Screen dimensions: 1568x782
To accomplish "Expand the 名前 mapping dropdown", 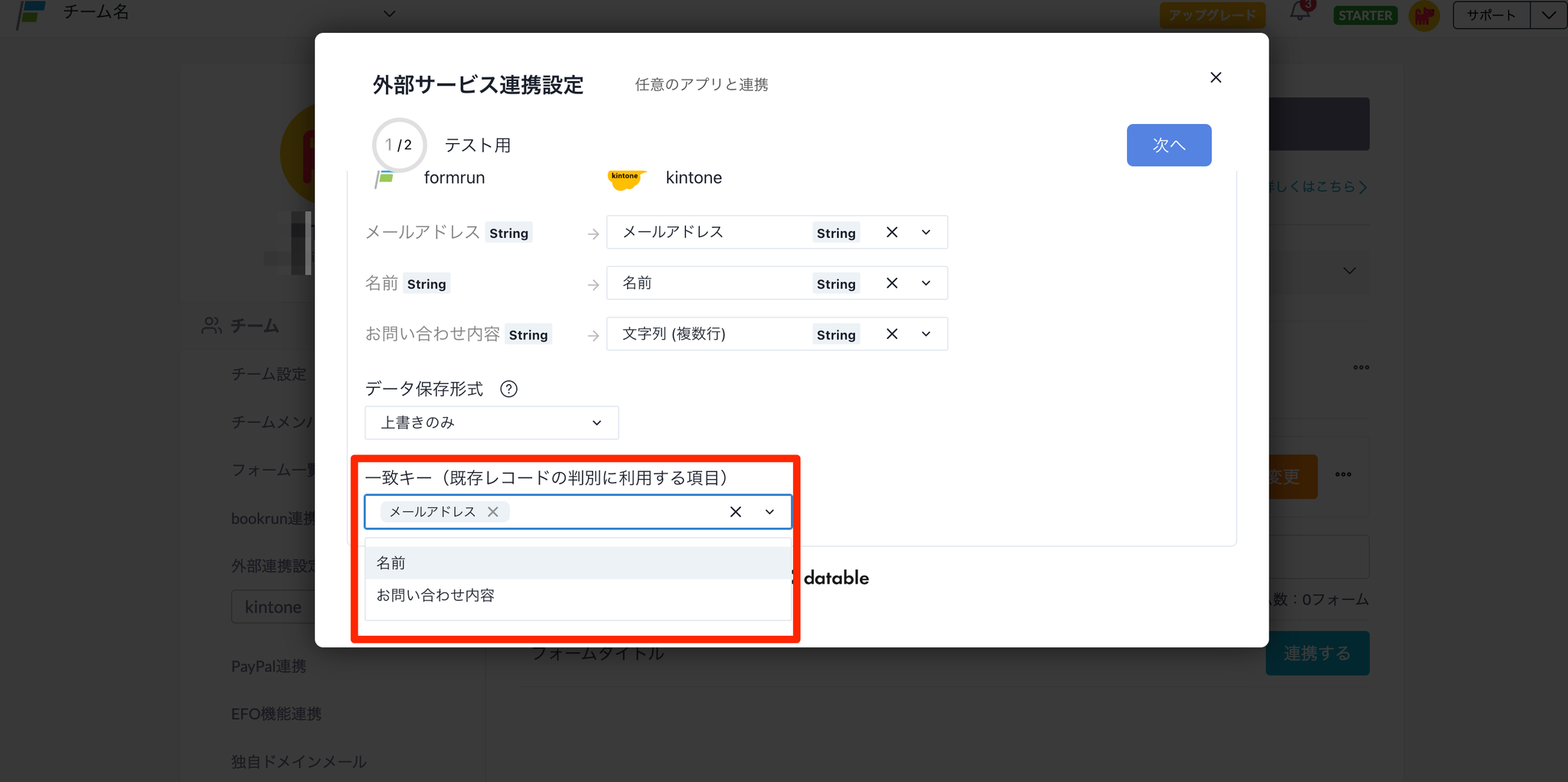I will 926,283.
